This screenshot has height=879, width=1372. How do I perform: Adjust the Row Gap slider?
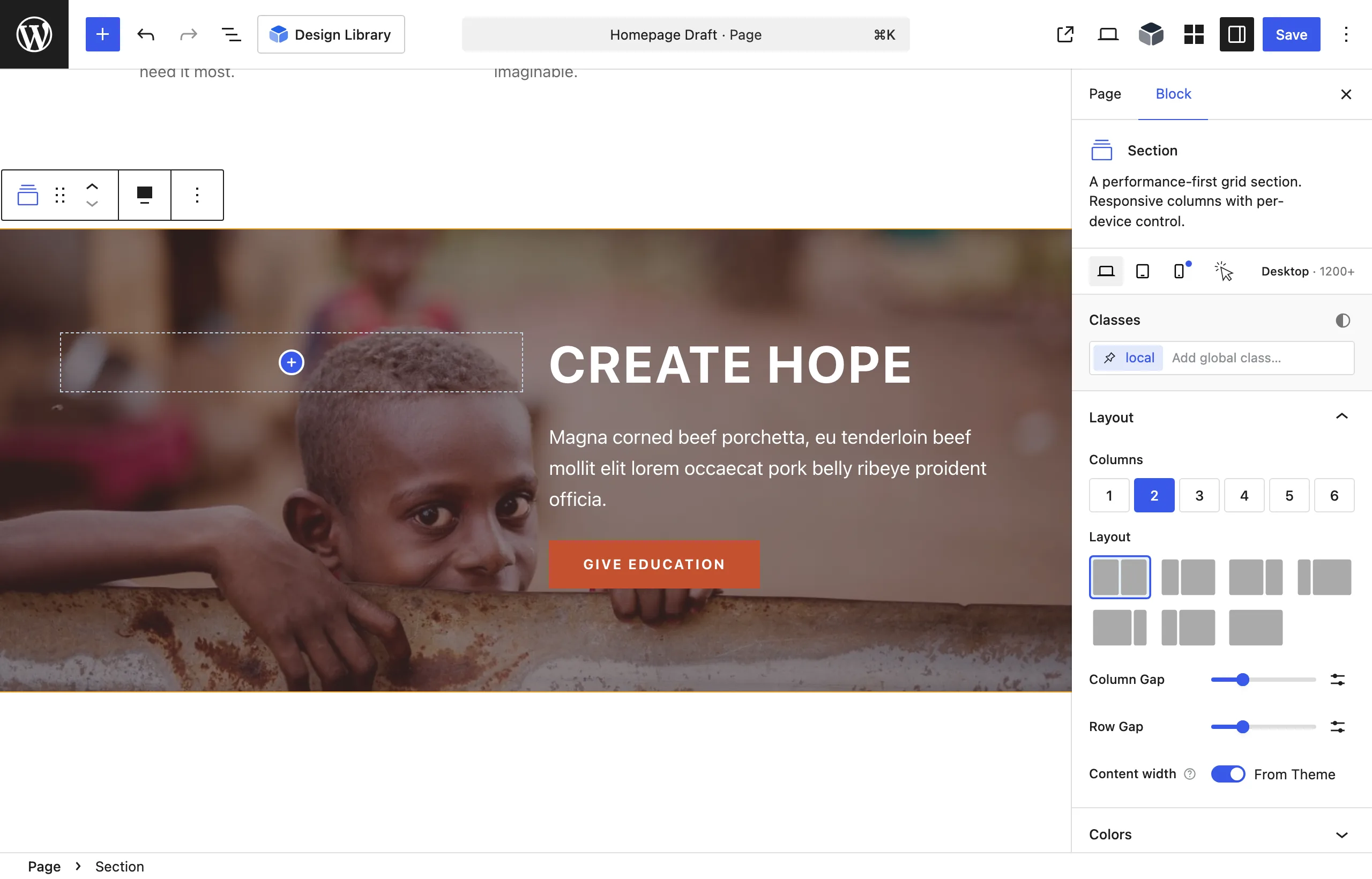[1263, 727]
